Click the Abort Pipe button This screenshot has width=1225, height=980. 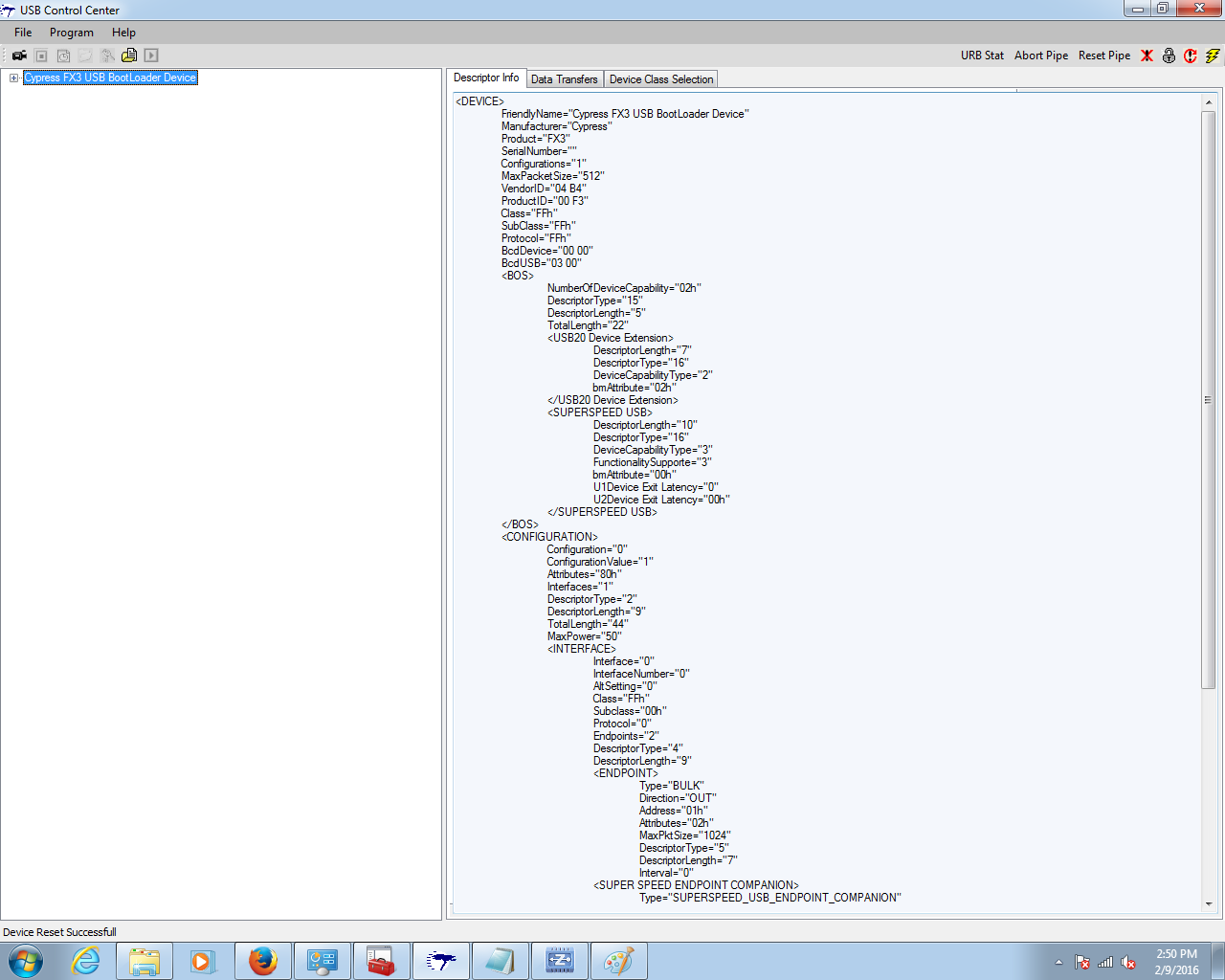[1041, 56]
